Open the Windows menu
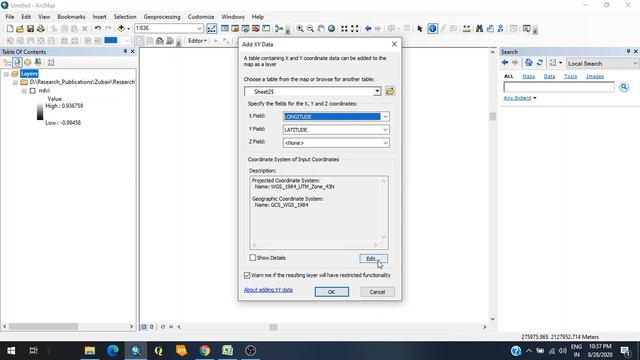The height and width of the screenshot is (360, 640). point(233,17)
